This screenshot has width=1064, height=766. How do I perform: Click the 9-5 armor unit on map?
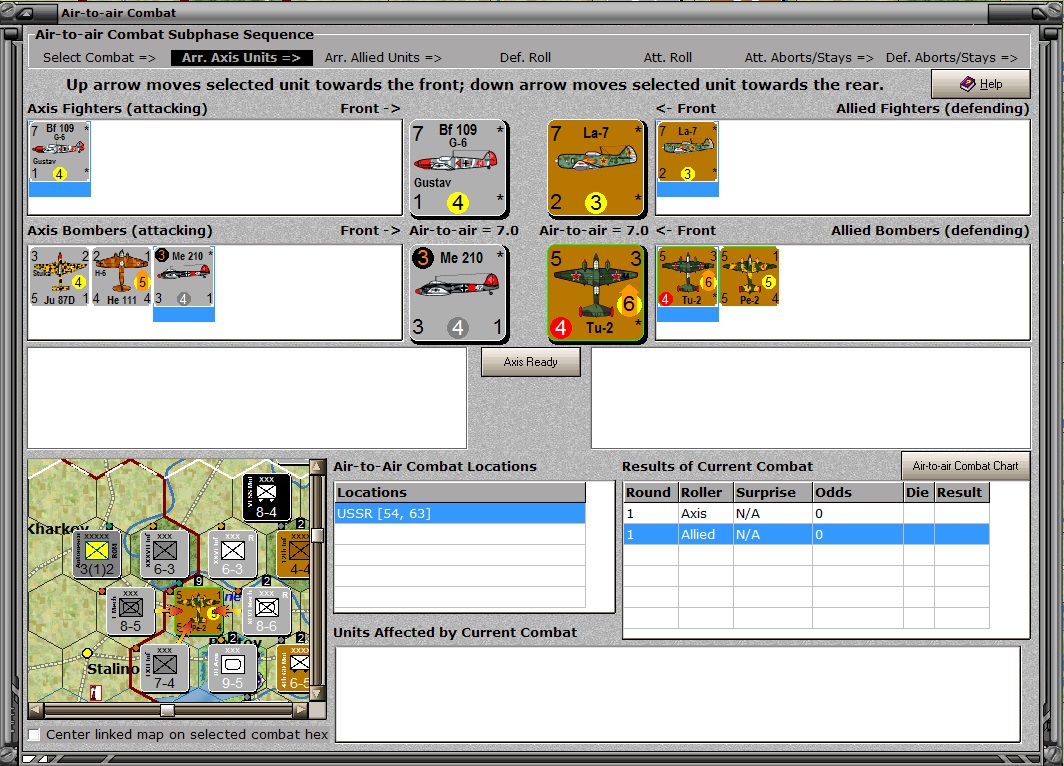(x=233, y=668)
